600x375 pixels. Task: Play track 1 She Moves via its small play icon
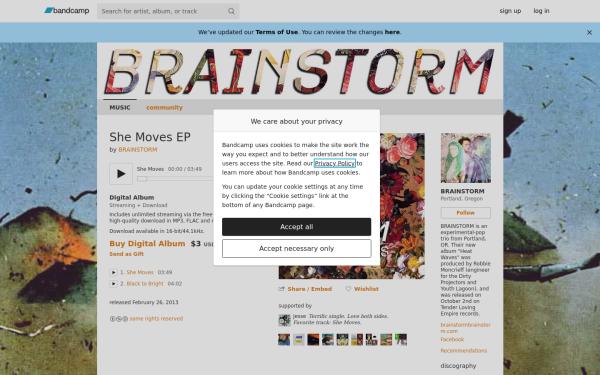pyautogui.click(x=113, y=272)
